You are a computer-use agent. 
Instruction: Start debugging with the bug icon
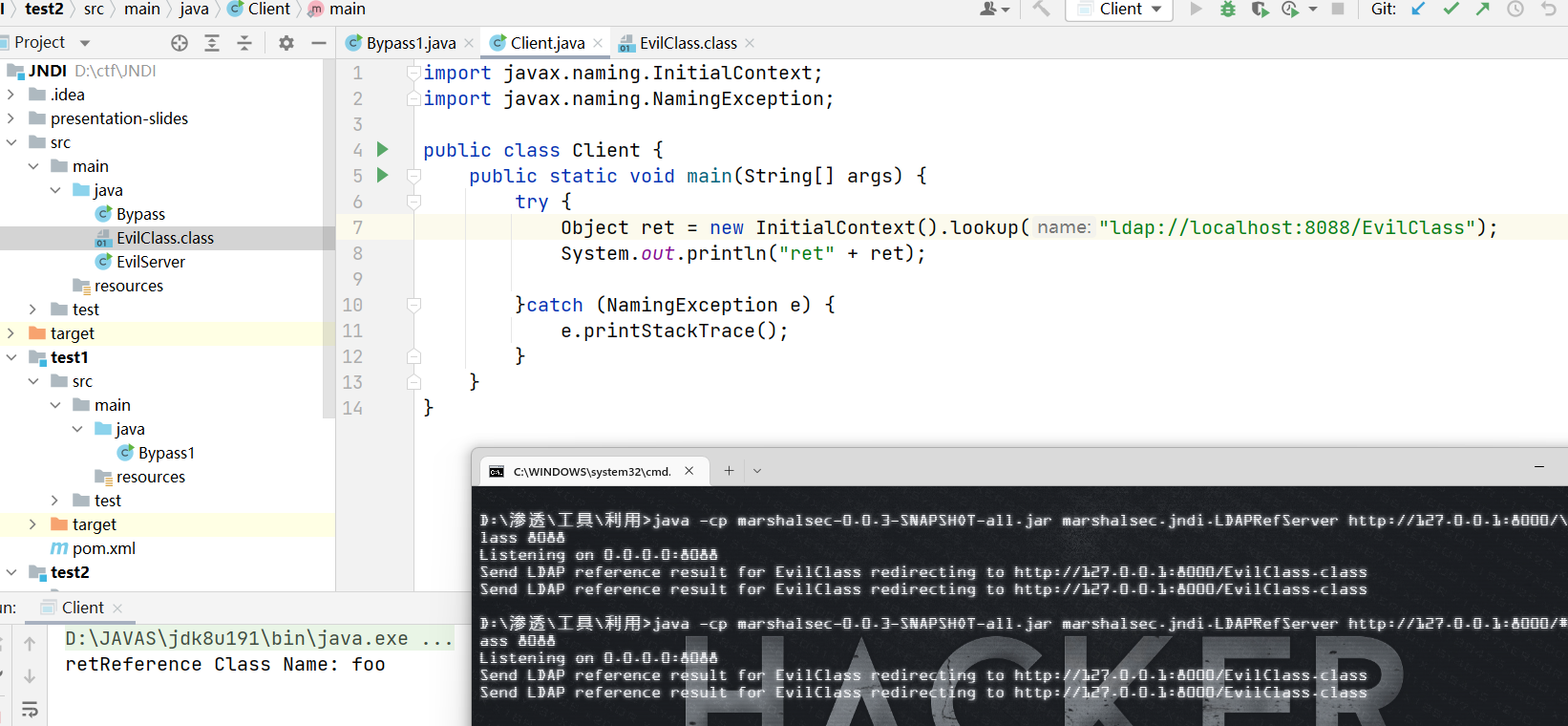coord(1228,10)
